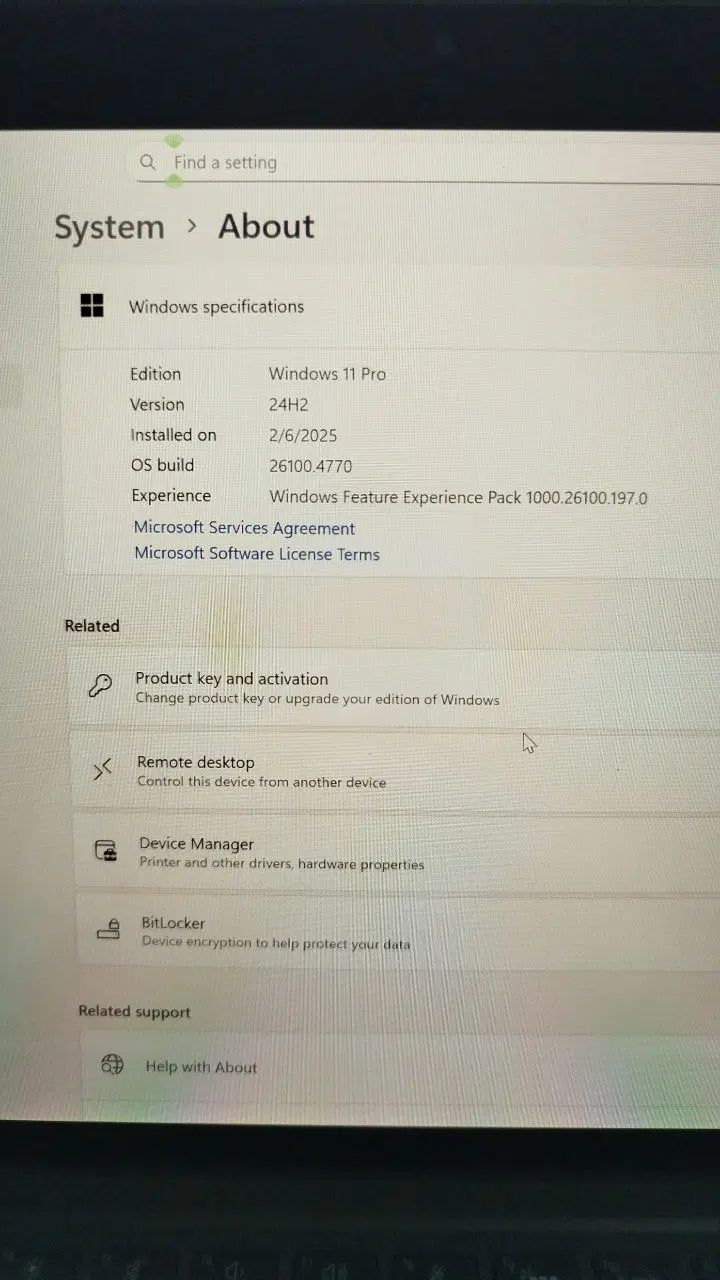Viewport: 720px width, 1280px height.
Task: Select the 24H2 version value
Action: 290,404
